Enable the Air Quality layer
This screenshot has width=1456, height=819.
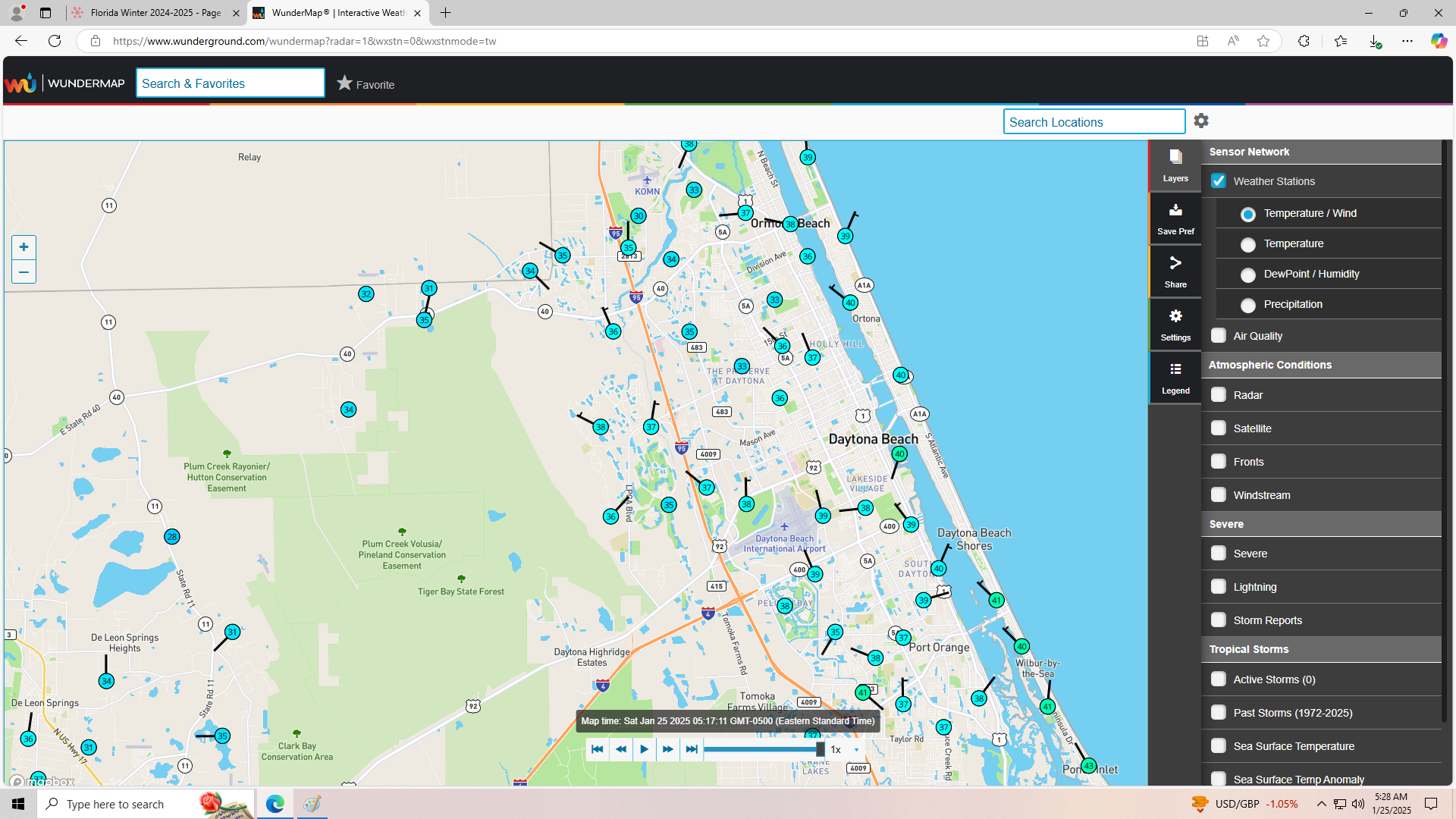pos(1219,335)
